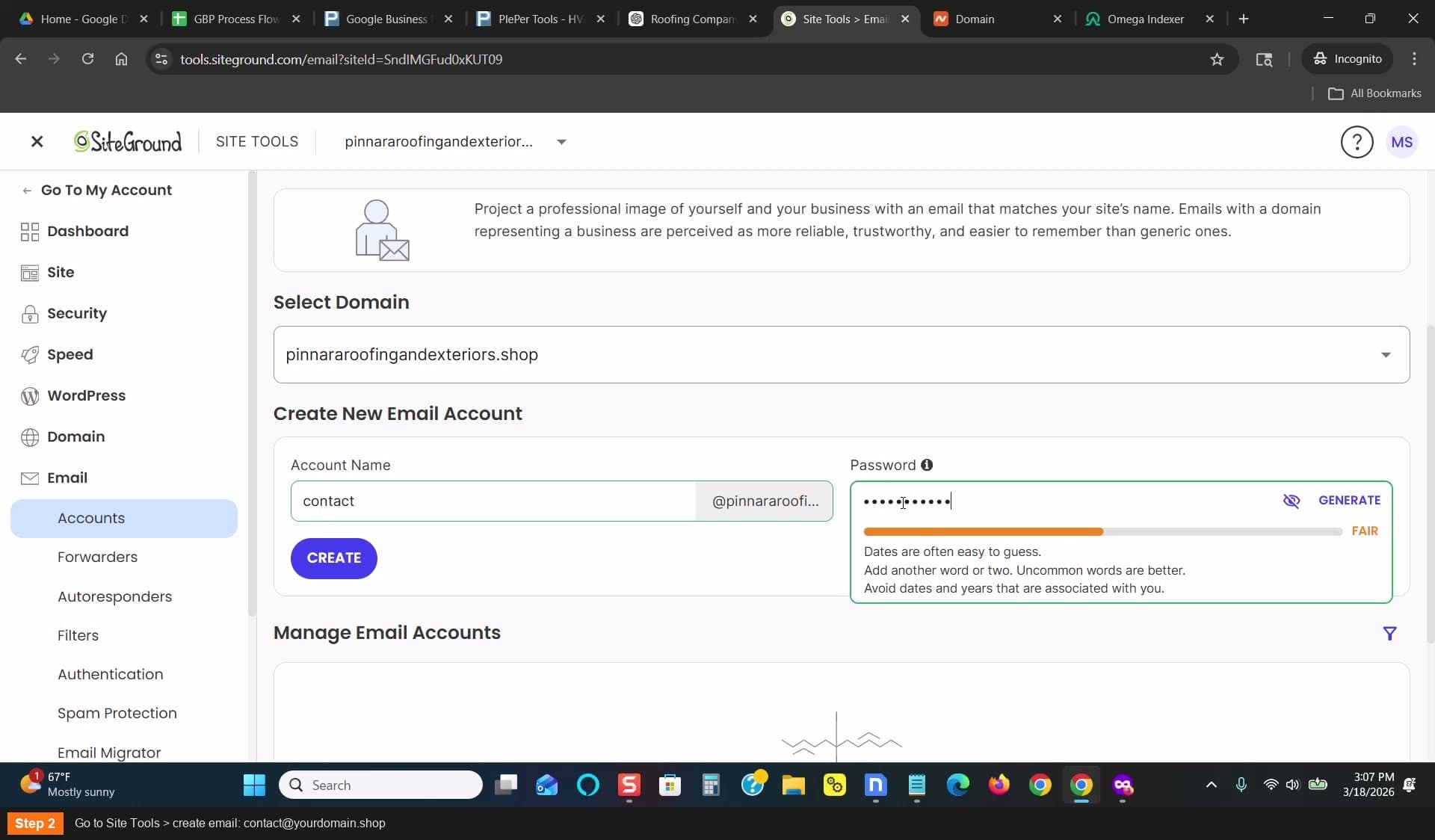Open the filter funnel for email accounts
Viewport: 1435px width, 840px height.
click(1389, 634)
